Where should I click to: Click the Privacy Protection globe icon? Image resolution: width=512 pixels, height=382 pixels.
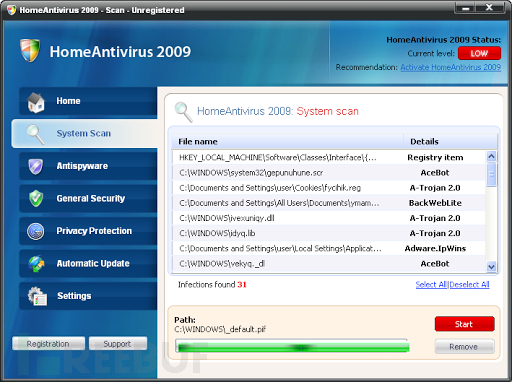click(x=36, y=231)
